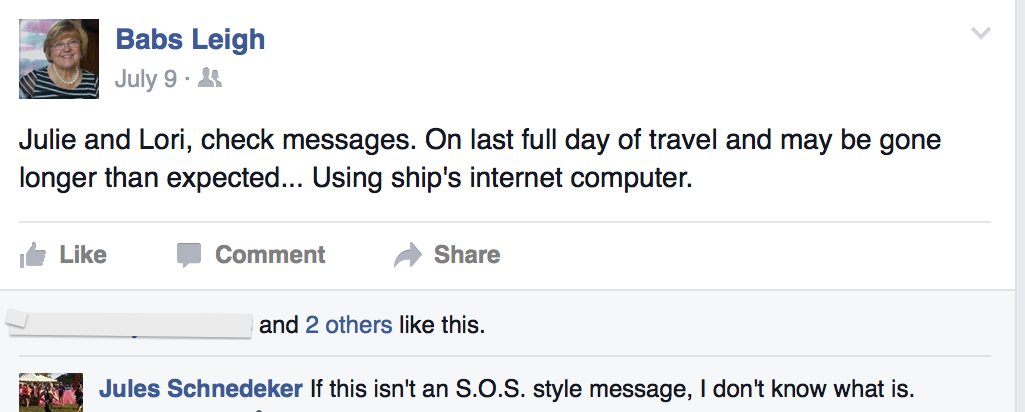Open the post options chevron menu

pos(981,34)
